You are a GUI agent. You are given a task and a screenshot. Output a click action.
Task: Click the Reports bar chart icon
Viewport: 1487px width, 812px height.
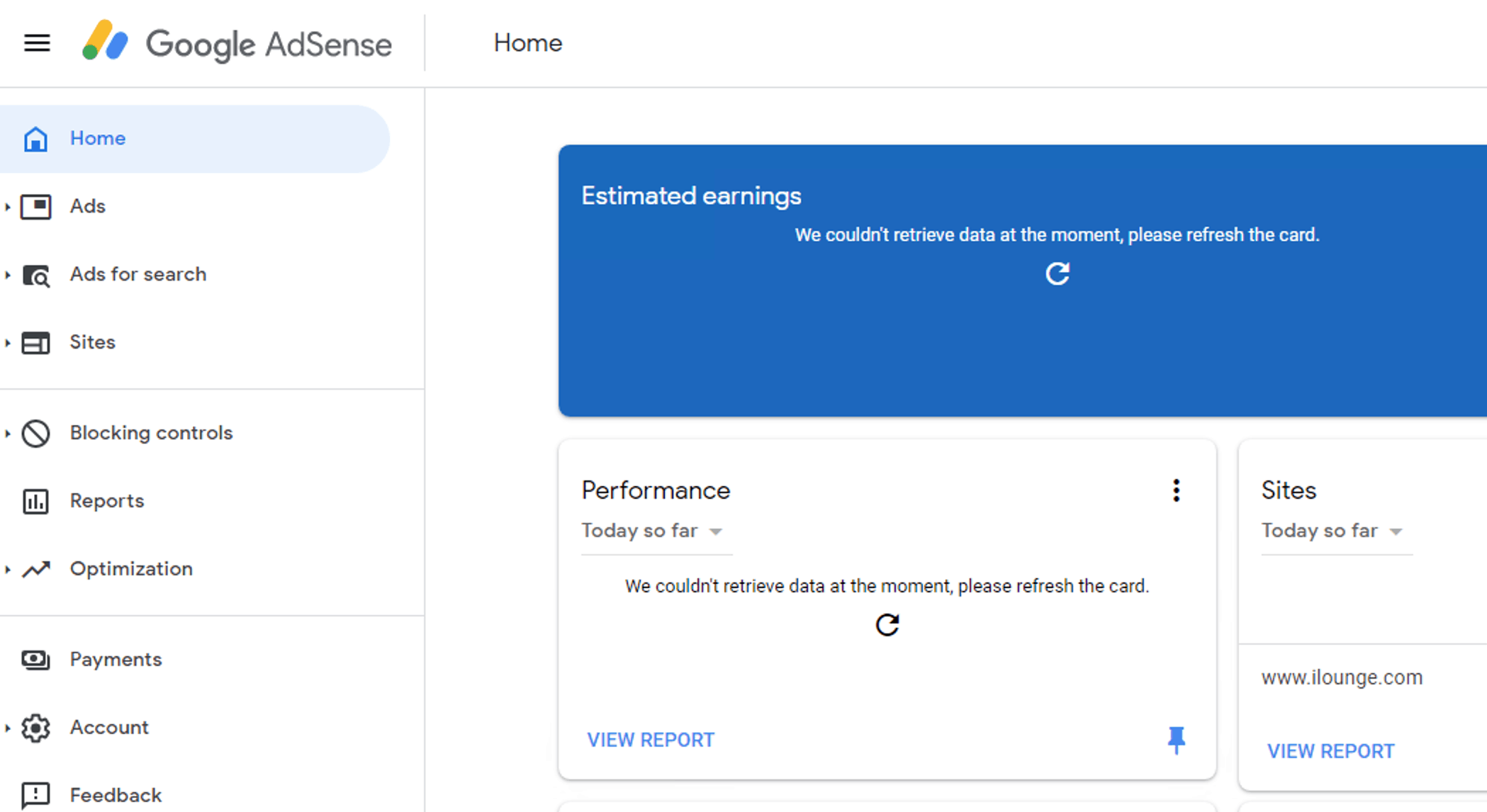tap(35, 501)
